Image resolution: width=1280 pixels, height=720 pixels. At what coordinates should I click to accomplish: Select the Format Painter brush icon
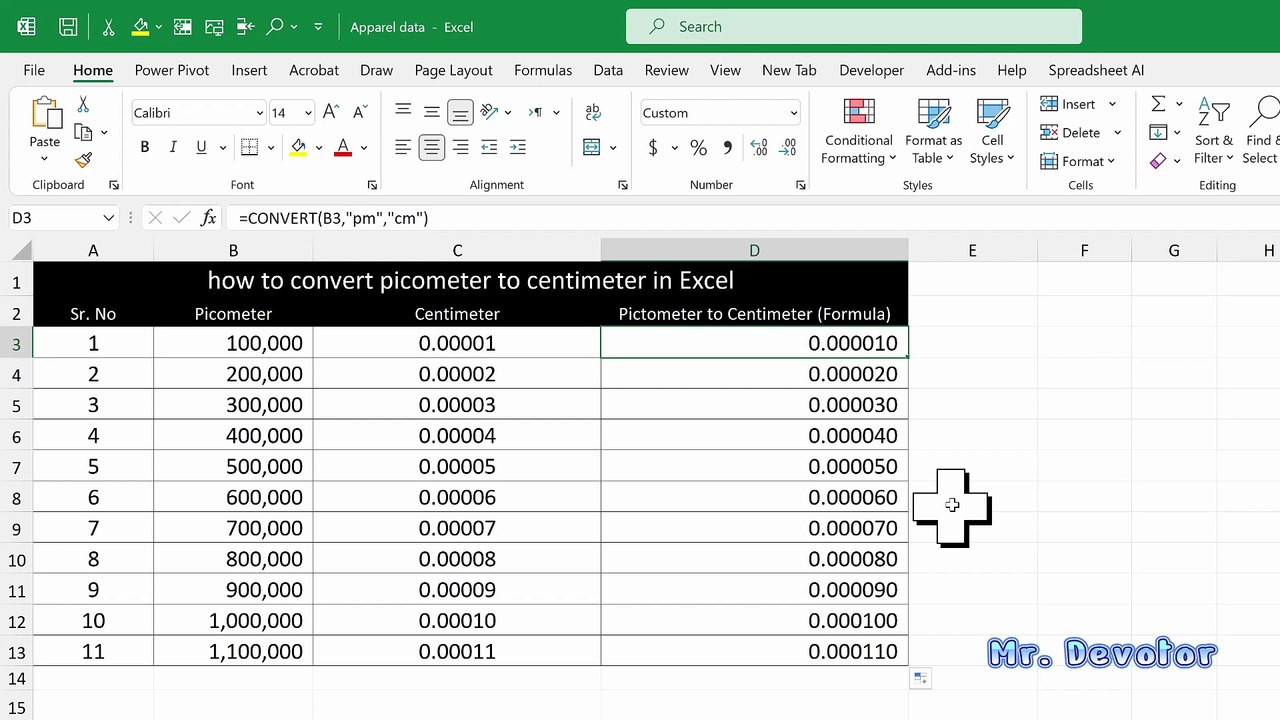click(83, 160)
